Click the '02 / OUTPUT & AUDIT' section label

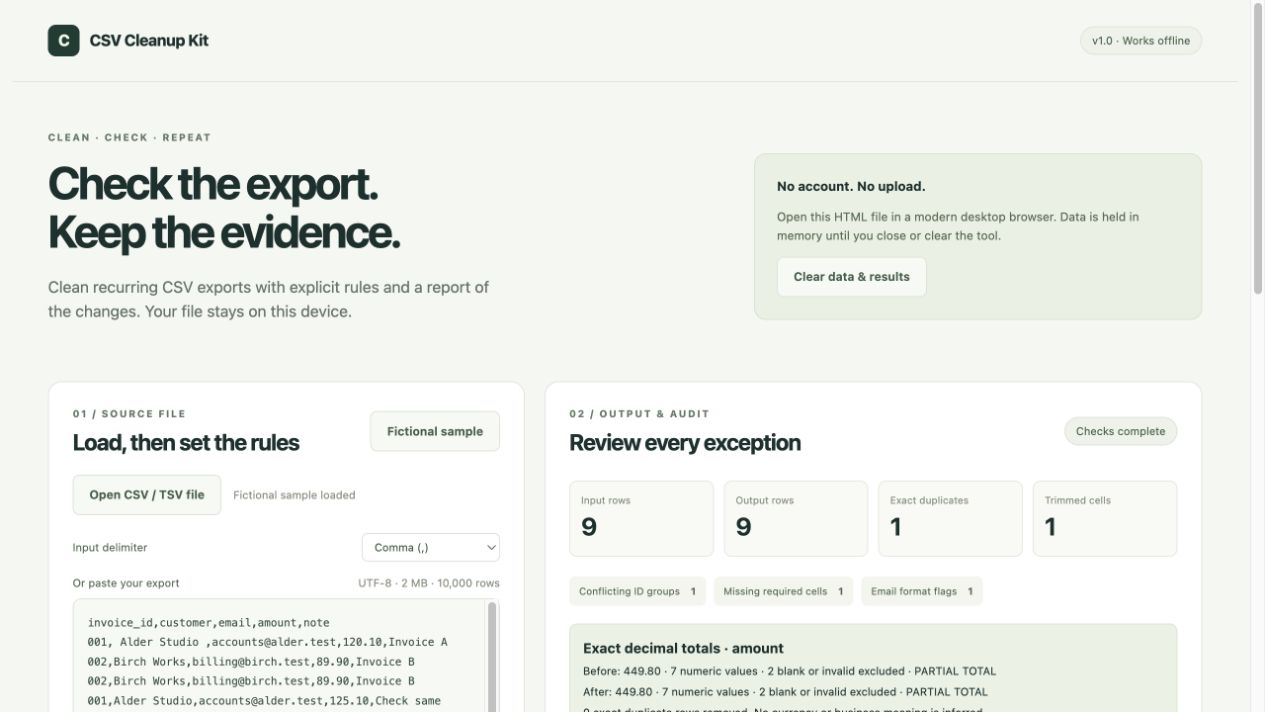[639, 413]
